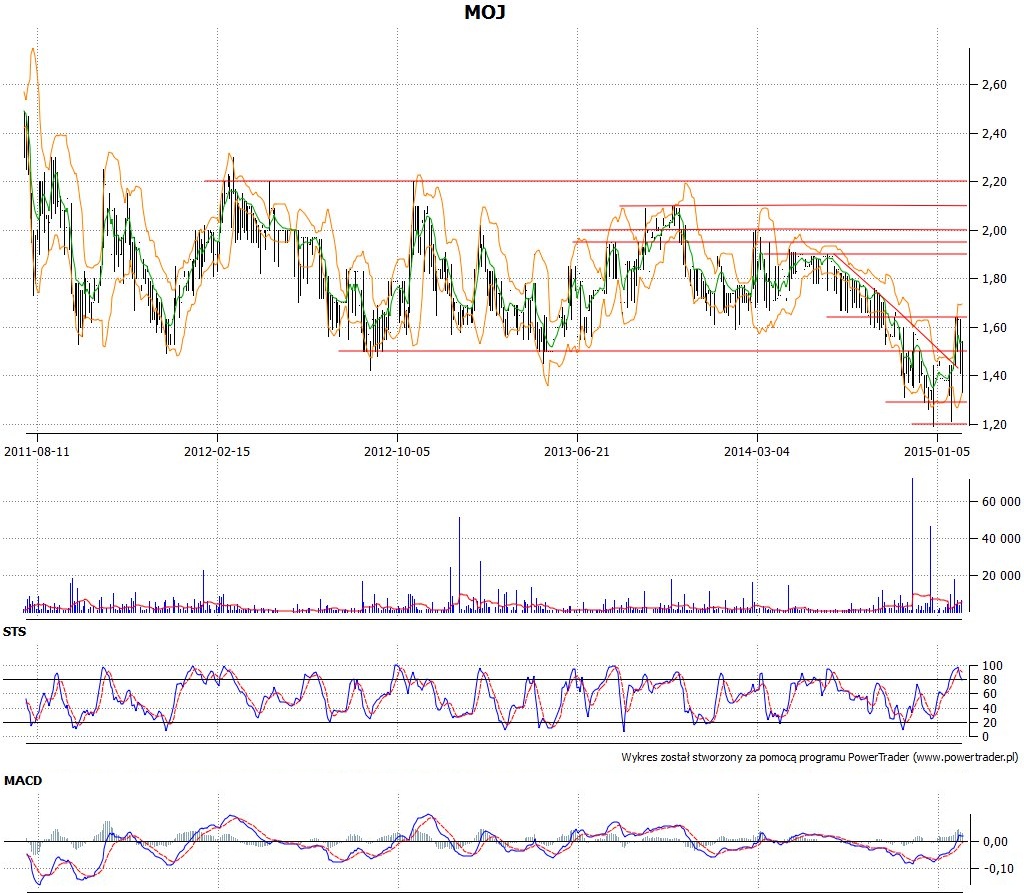Click the STS 80 scale label
Image resolution: width=1024 pixels, height=894 pixels.
click(x=989, y=680)
